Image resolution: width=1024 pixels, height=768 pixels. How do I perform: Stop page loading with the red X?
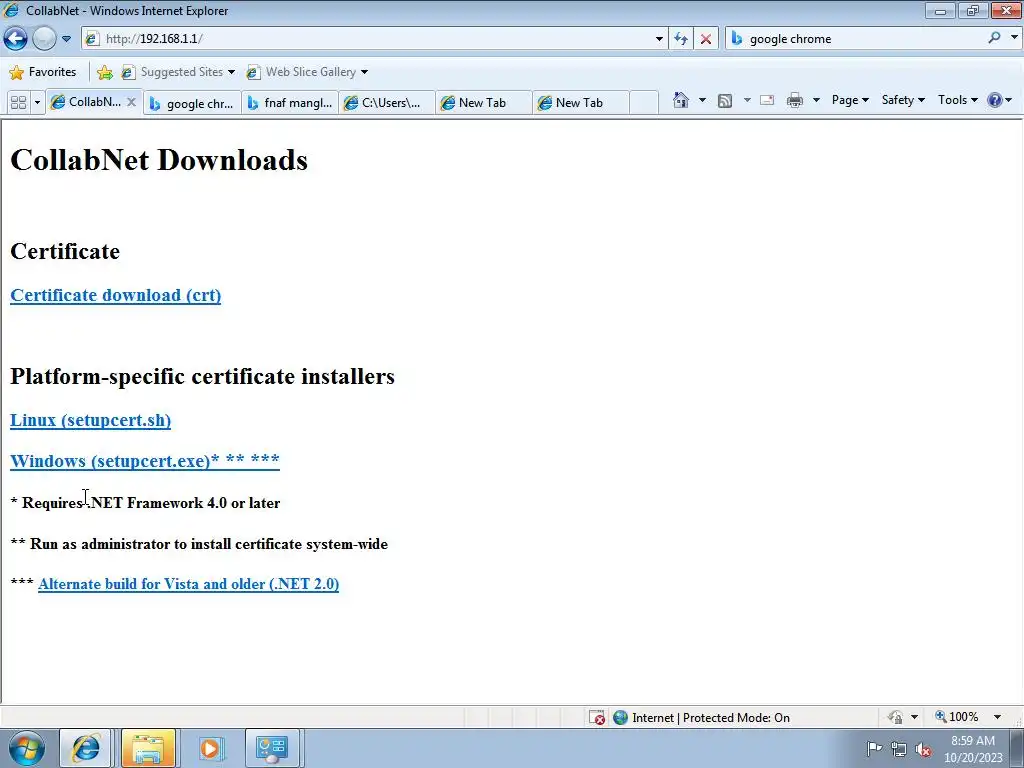pos(706,39)
